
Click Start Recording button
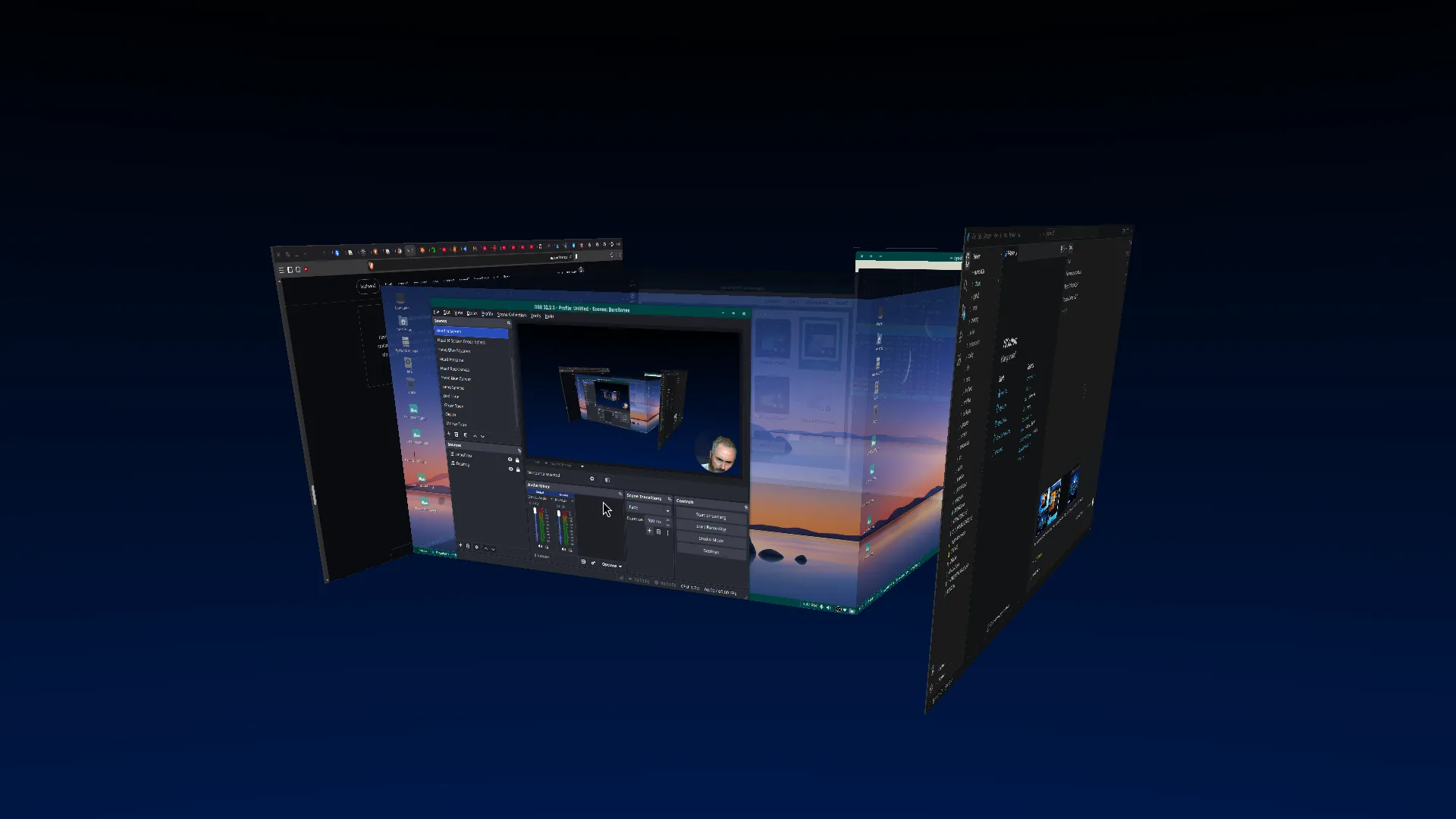point(711,528)
